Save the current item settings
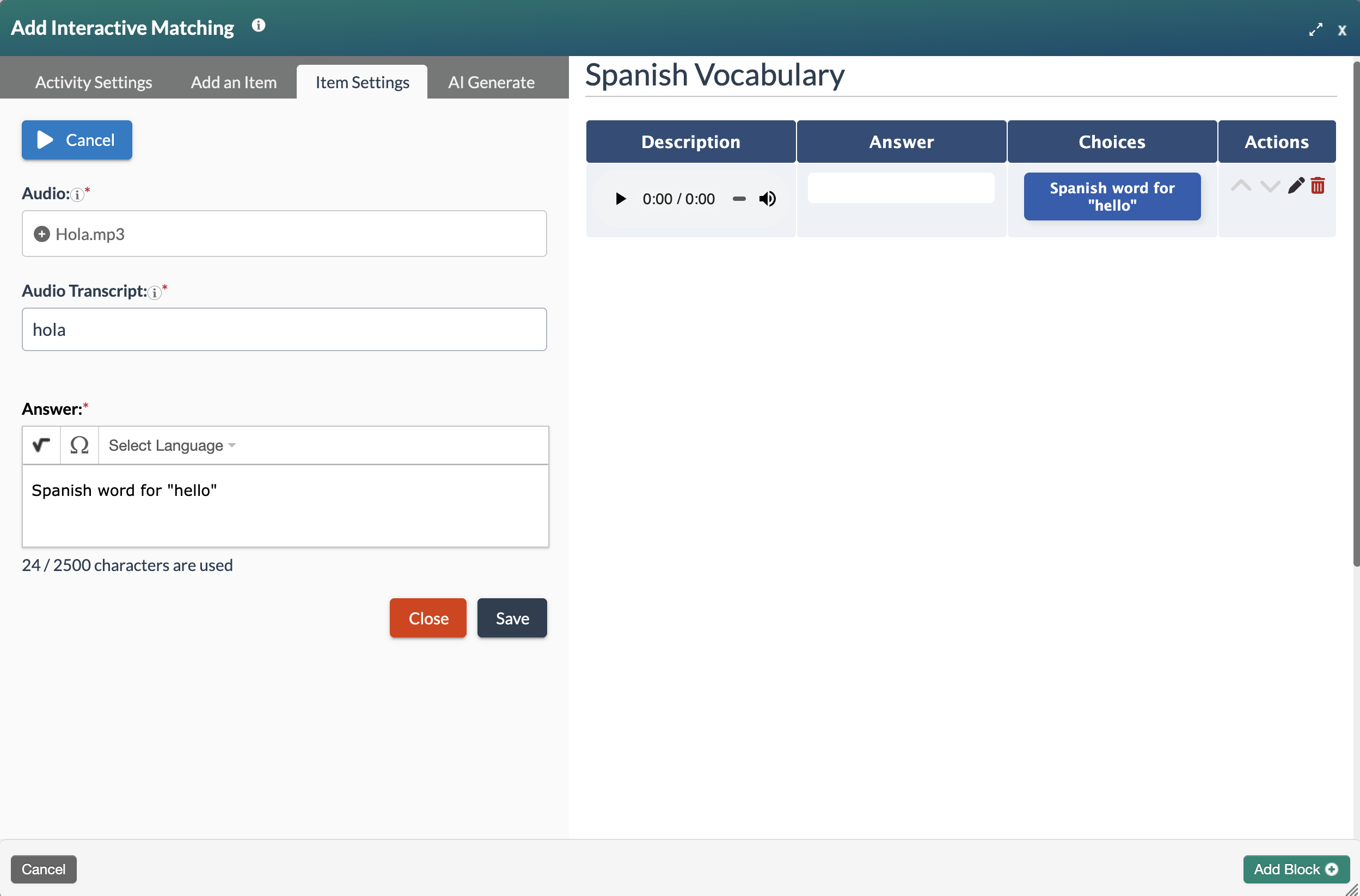Image resolution: width=1360 pixels, height=896 pixels. pyautogui.click(x=511, y=618)
